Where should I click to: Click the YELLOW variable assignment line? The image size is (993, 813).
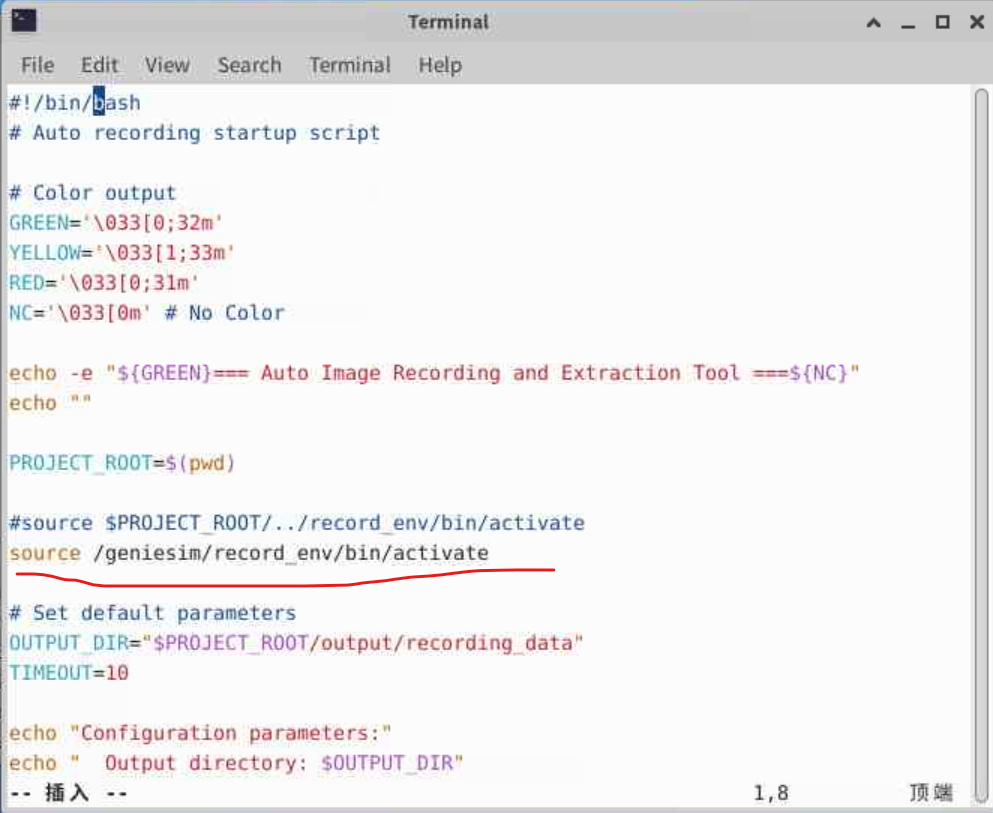[122, 253]
